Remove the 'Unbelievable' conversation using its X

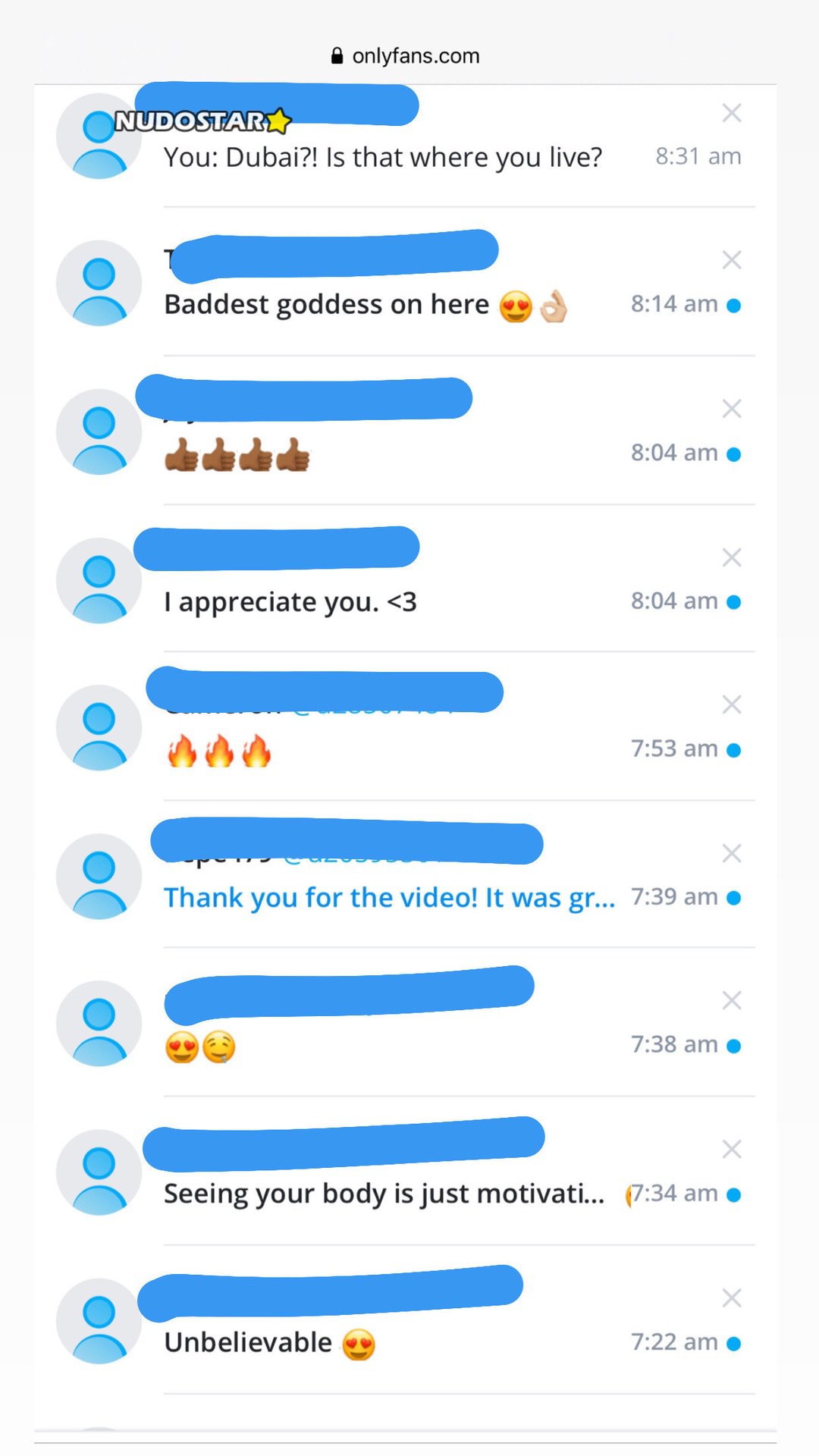732,1298
